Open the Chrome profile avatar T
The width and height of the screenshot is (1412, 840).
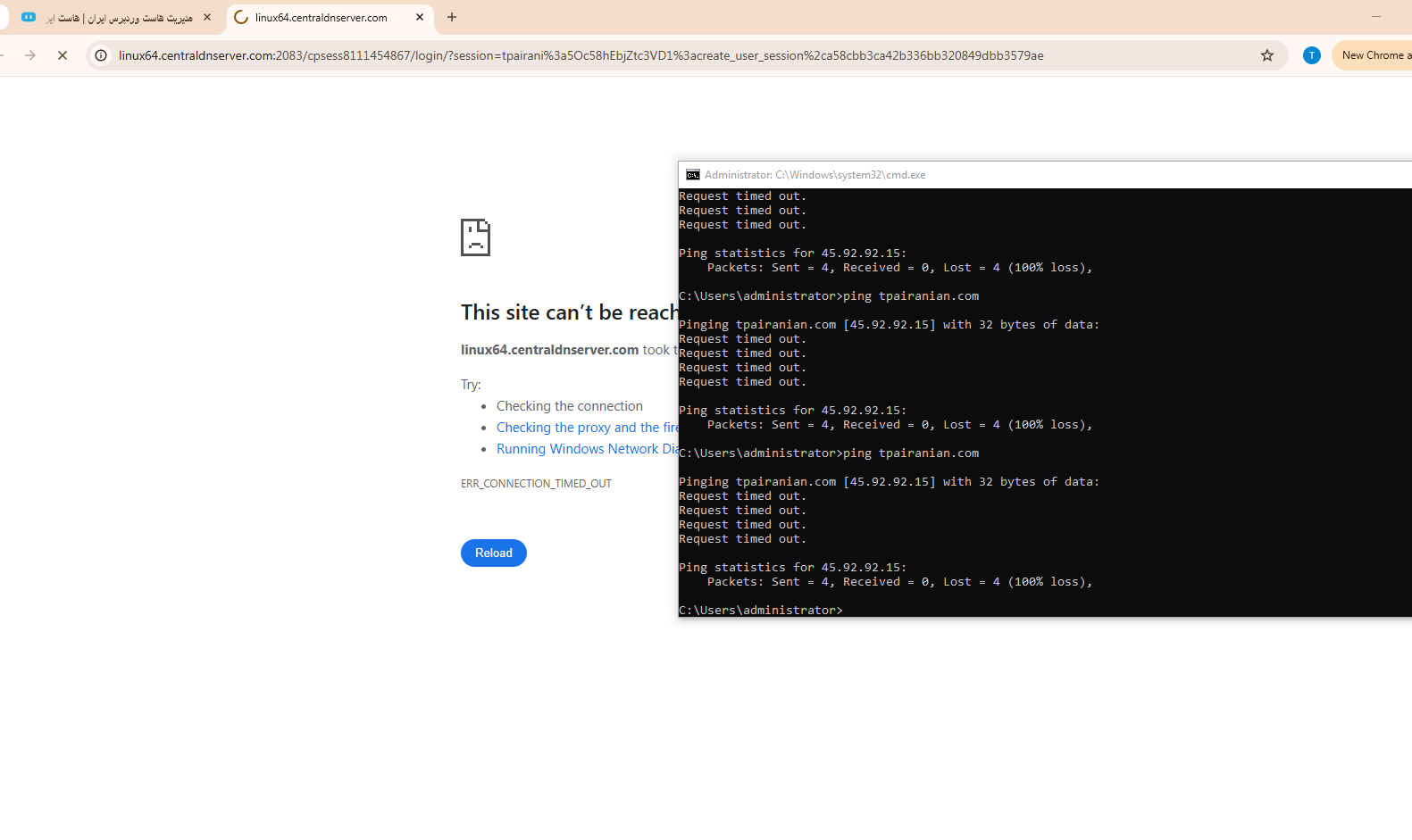(x=1311, y=55)
